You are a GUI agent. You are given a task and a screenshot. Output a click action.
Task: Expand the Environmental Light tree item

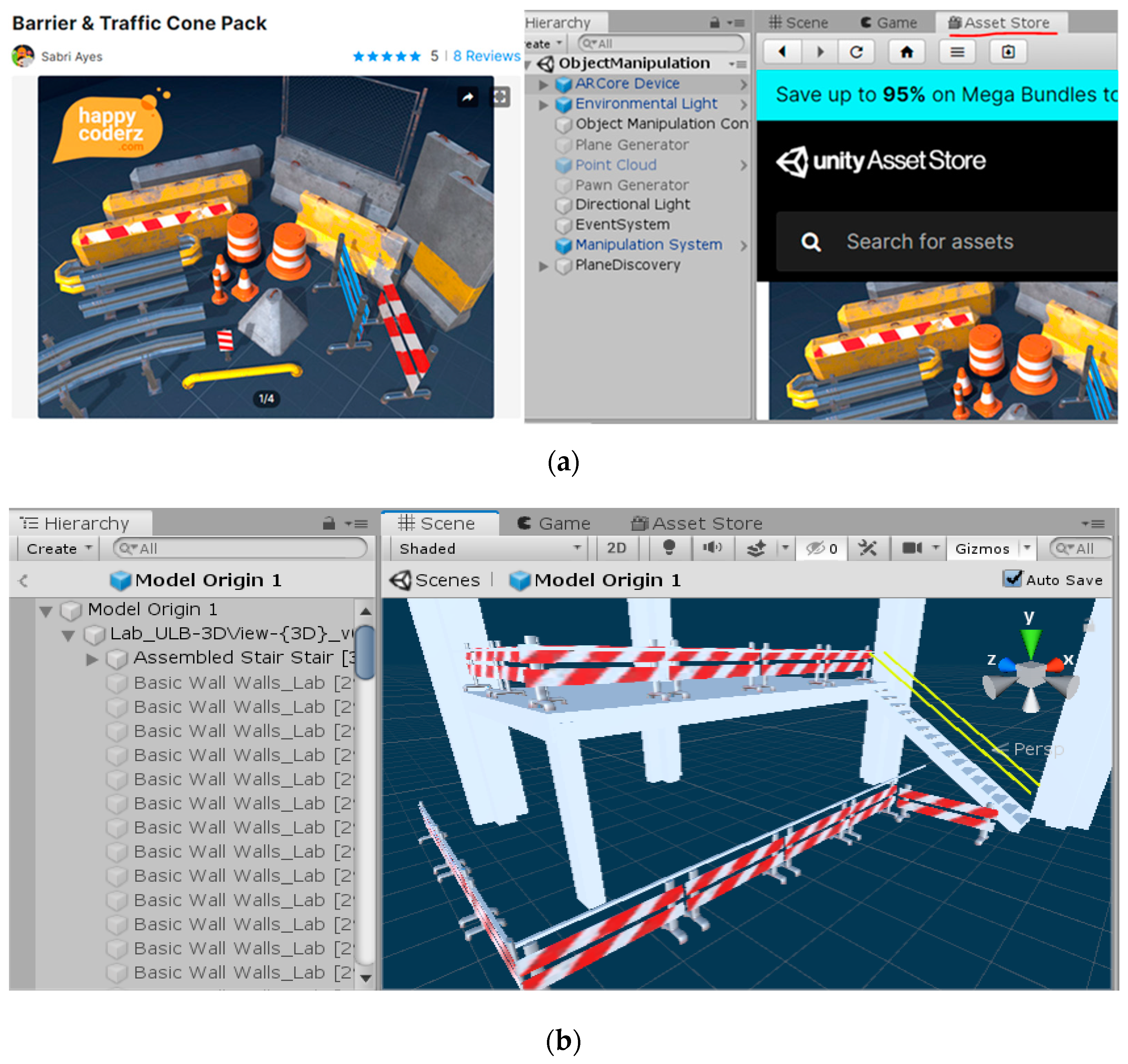(543, 104)
